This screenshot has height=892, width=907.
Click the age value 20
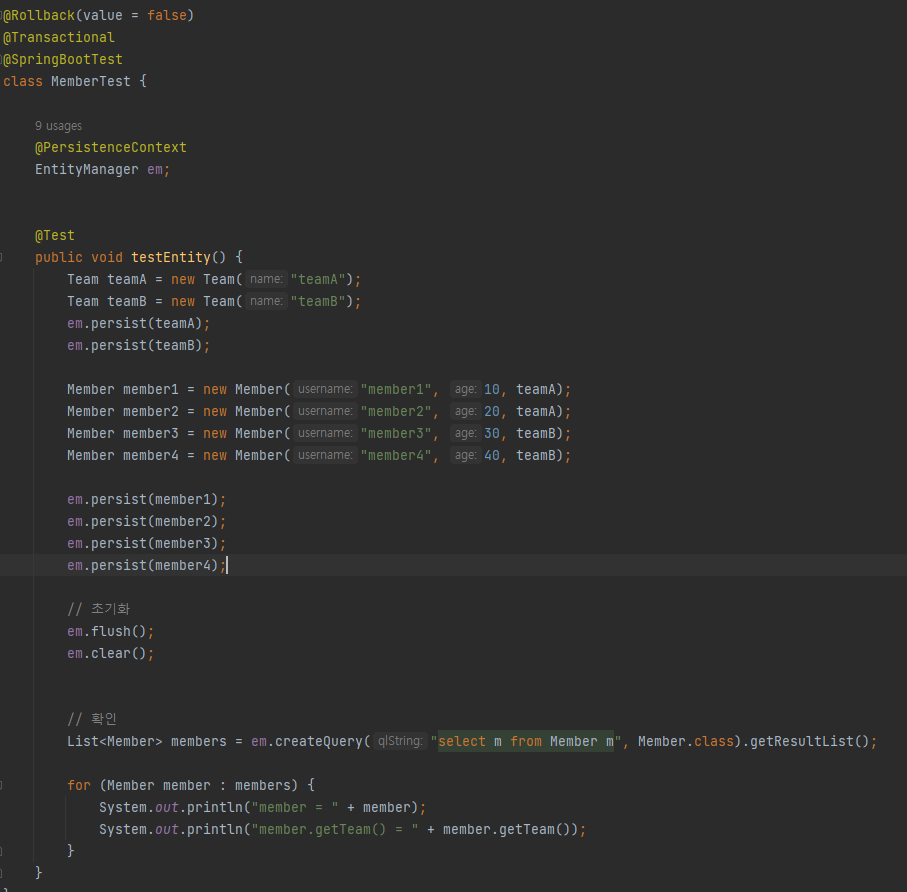pyautogui.click(x=492, y=411)
